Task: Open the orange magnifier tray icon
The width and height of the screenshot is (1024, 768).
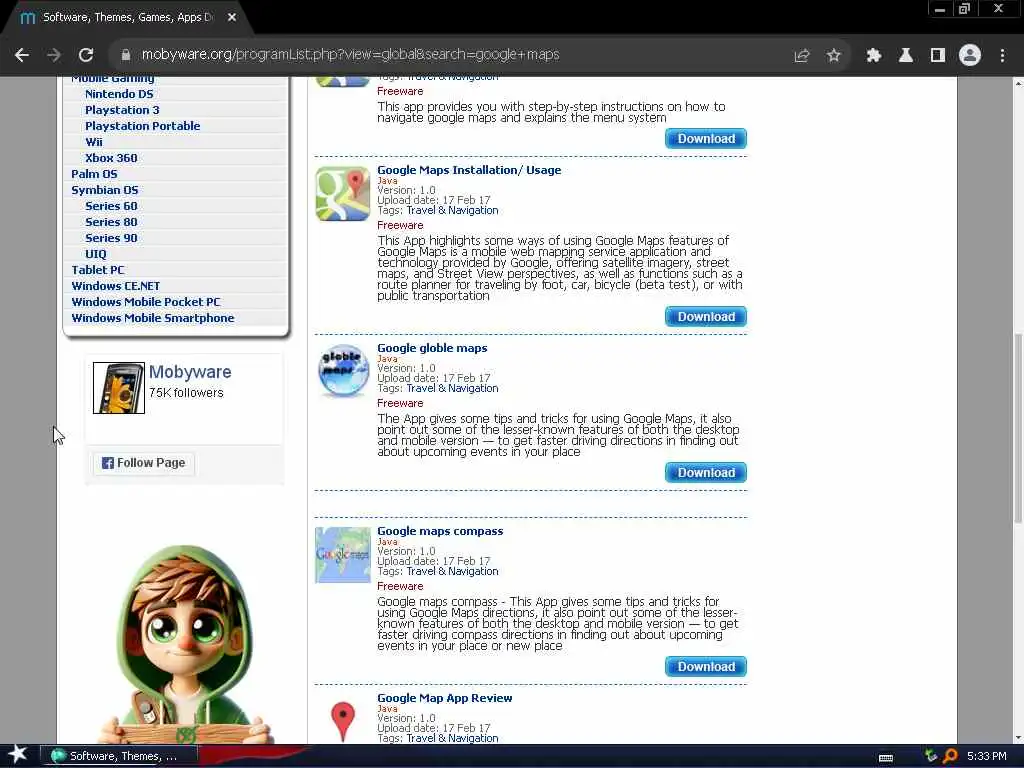Action: pyautogui.click(x=950, y=756)
